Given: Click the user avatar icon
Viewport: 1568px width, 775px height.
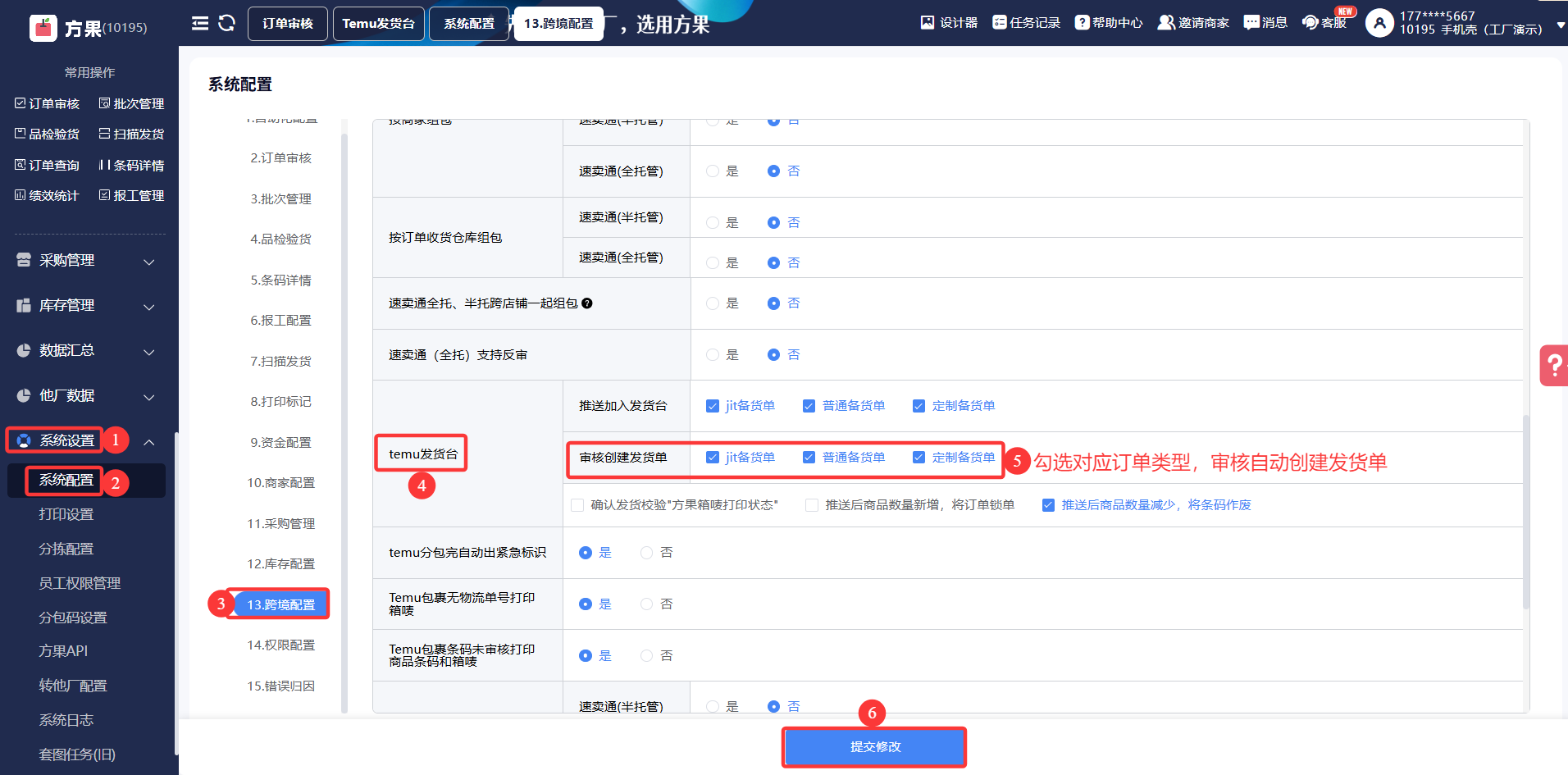Looking at the screenshot, I should (1379, 23).
